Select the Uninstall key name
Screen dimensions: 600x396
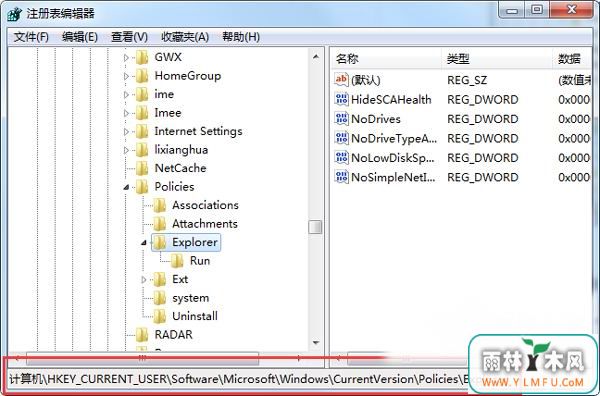pyautogui.click(x=195, y=316)
